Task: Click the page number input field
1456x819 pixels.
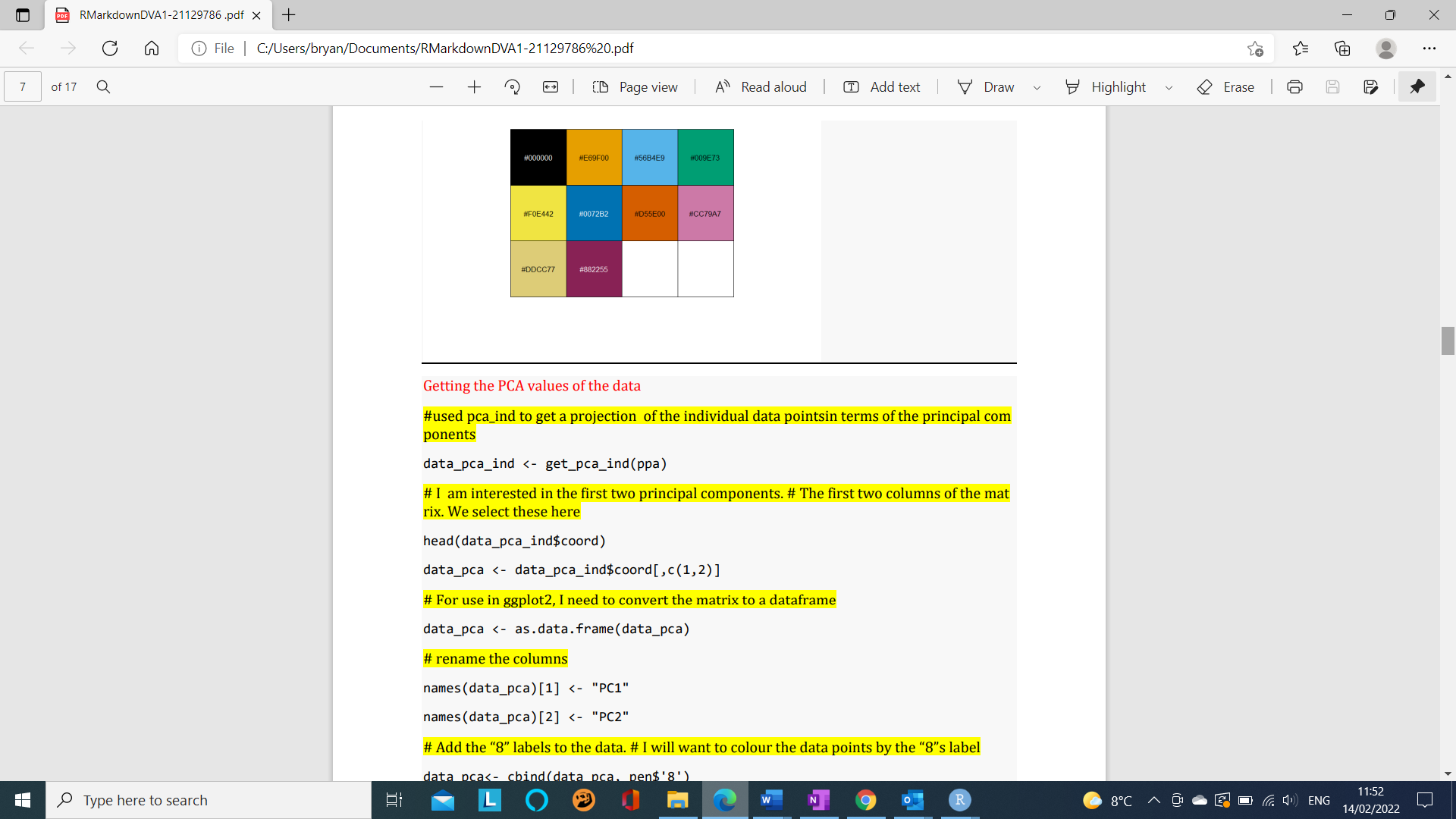Action: 23,87
